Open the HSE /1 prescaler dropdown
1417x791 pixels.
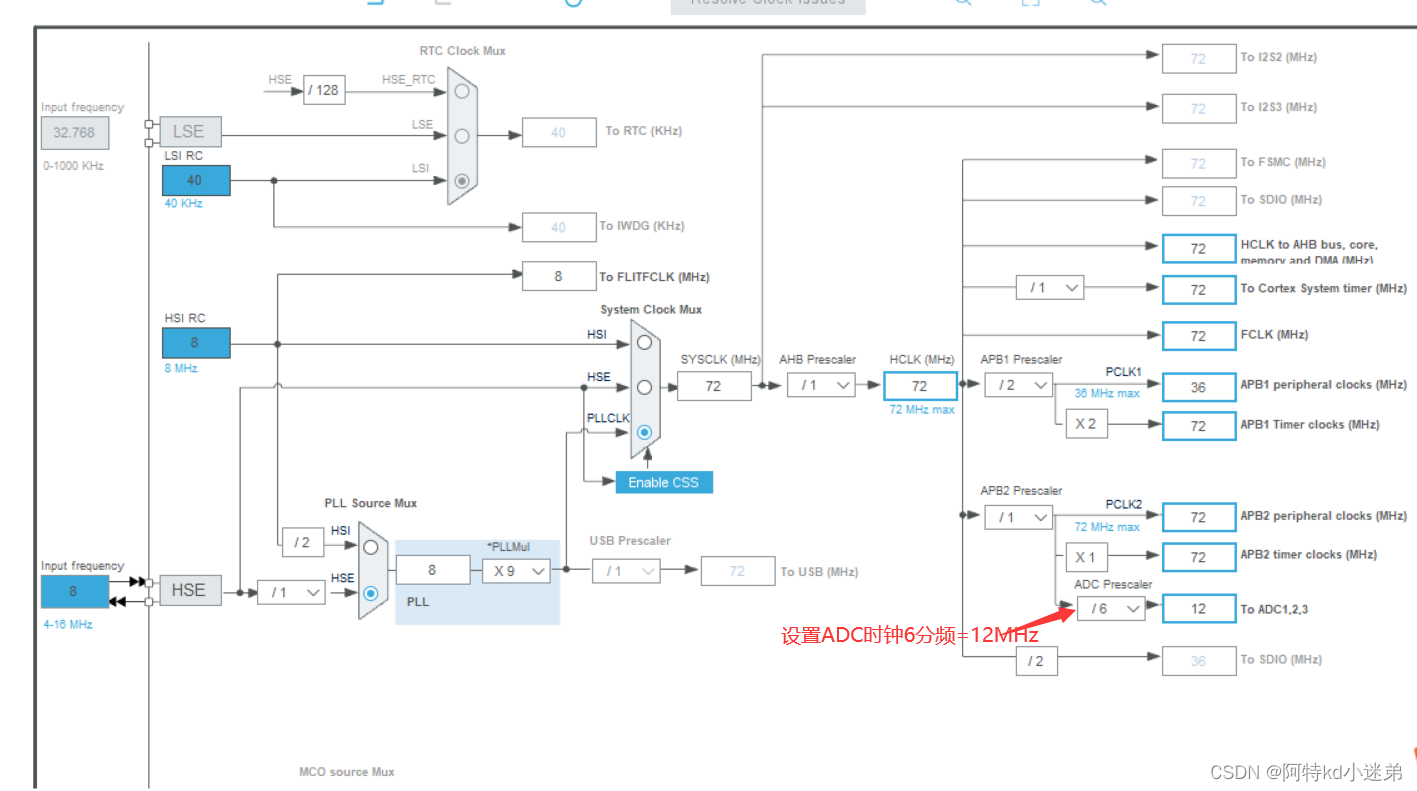click(291, 592)
